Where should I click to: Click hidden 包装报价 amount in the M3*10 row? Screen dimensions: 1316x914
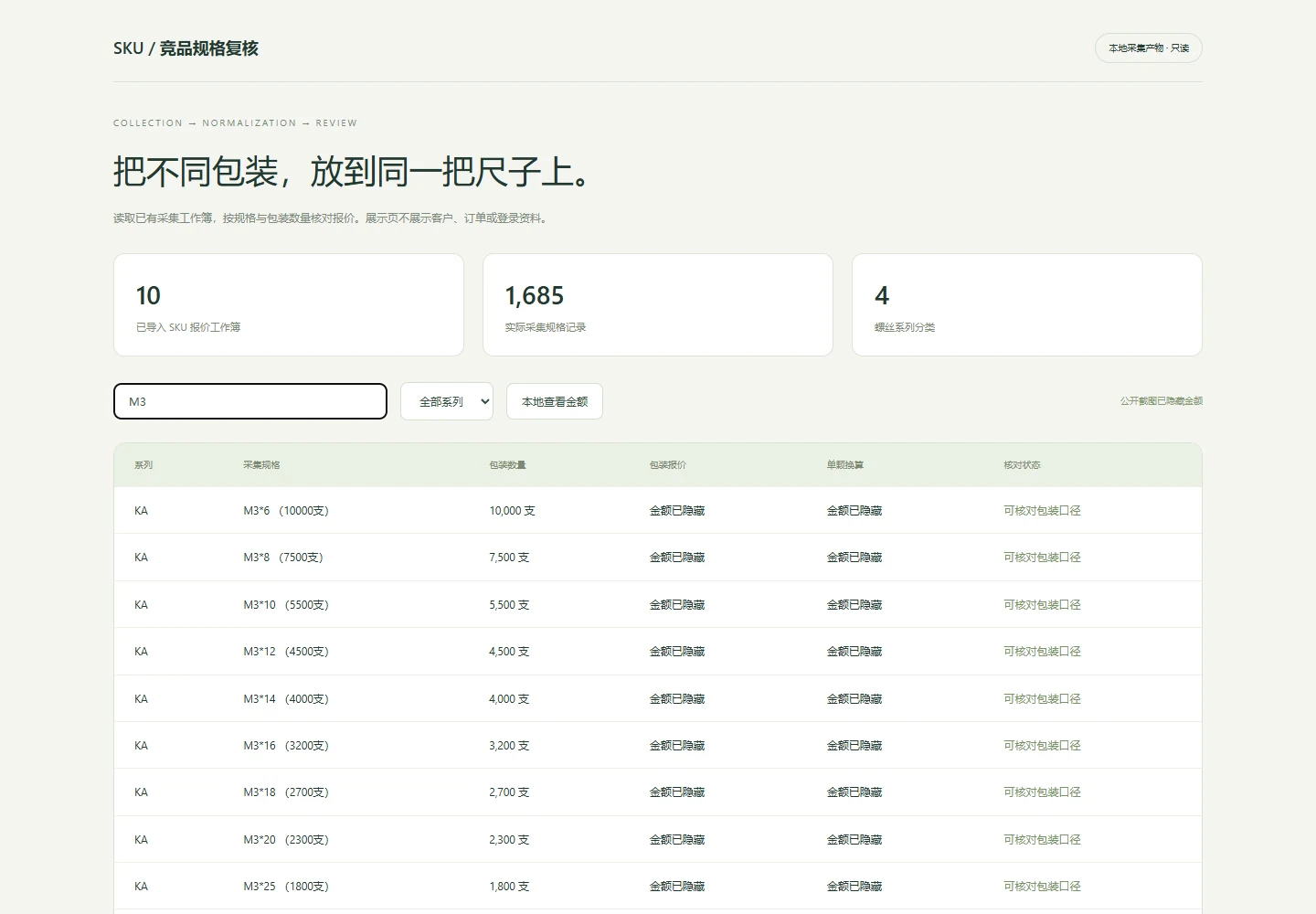pyautogui.click(x=677, y=605)
